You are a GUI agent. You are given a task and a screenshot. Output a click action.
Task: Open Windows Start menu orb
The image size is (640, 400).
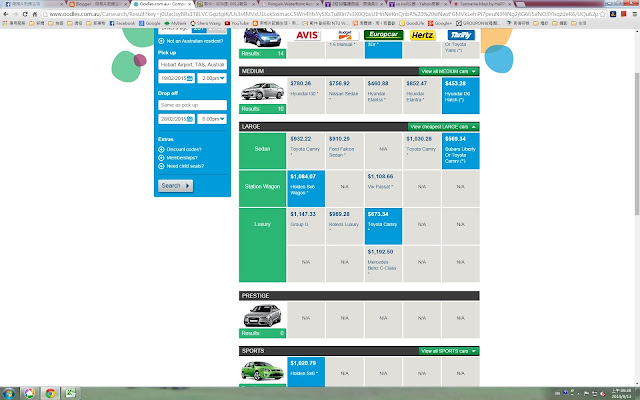tap(9, 393)
